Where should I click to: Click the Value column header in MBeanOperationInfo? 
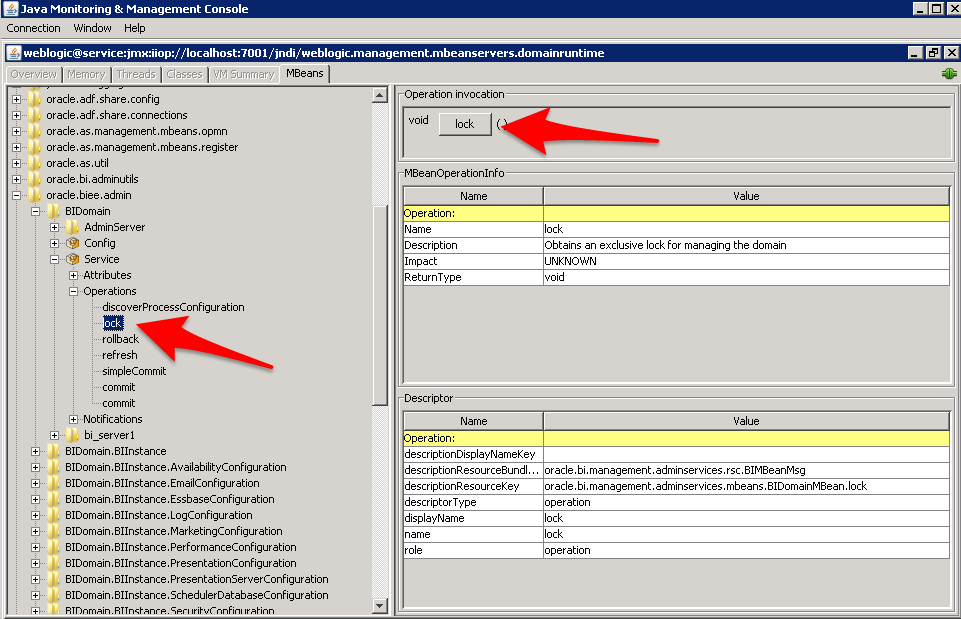[x=746, y=196]
